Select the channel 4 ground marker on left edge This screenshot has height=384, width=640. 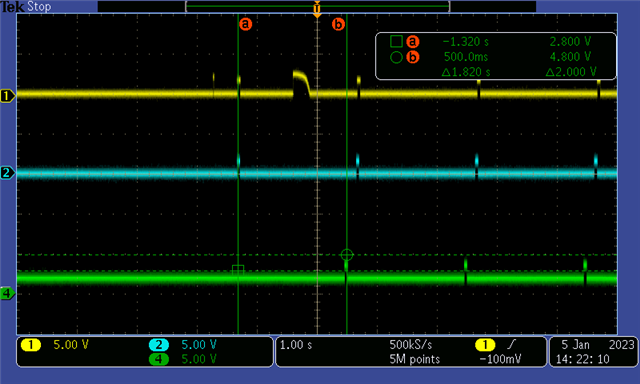click(7, 293)
